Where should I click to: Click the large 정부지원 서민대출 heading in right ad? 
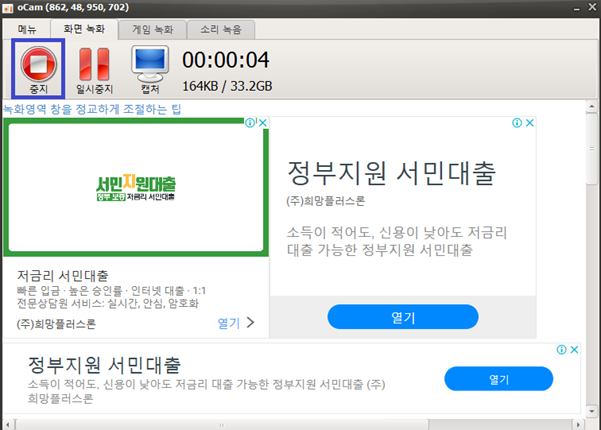tap(391, 173)
